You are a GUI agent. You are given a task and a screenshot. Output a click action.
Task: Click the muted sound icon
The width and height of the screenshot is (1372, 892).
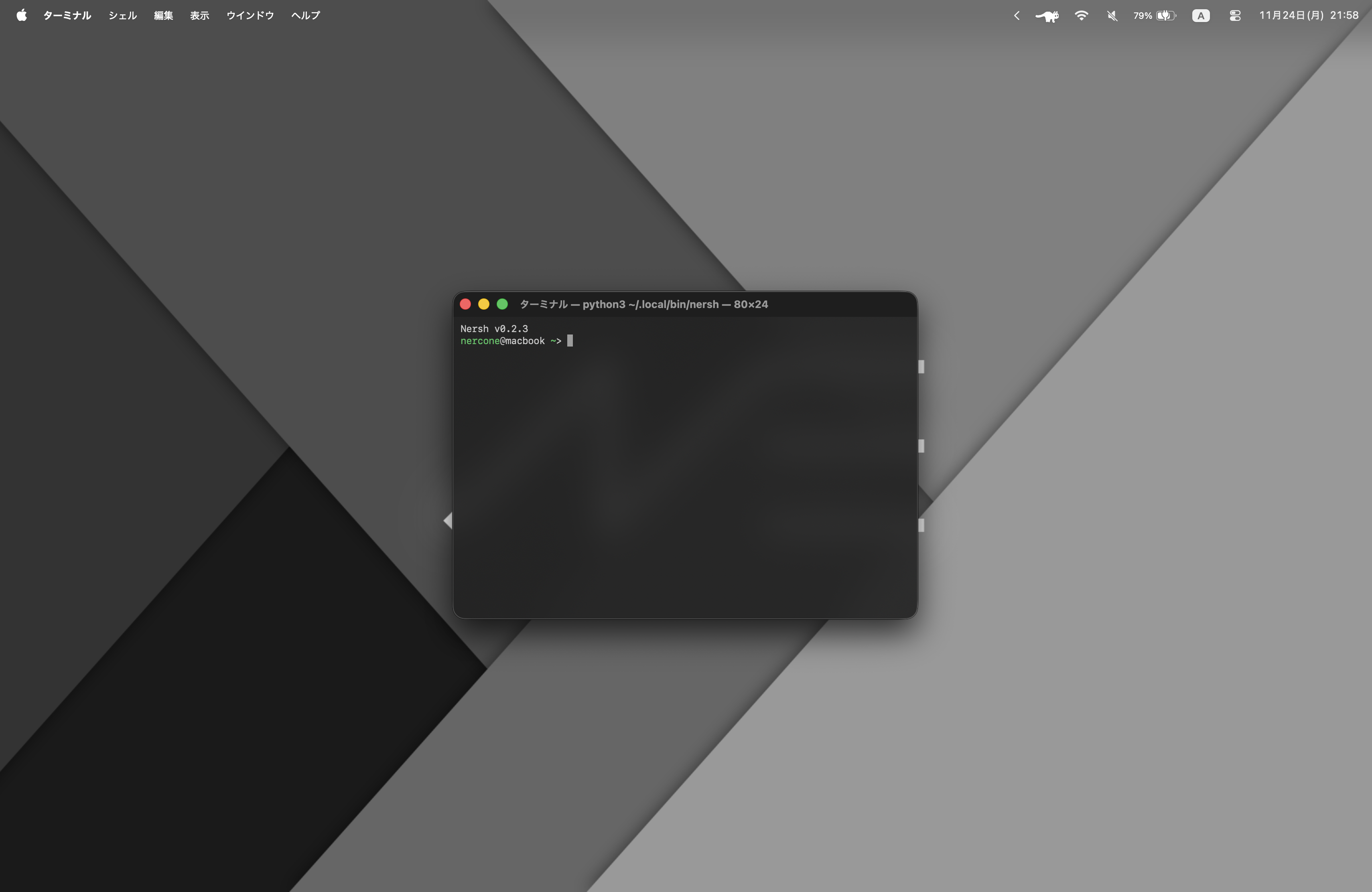tap(1112, 16)
